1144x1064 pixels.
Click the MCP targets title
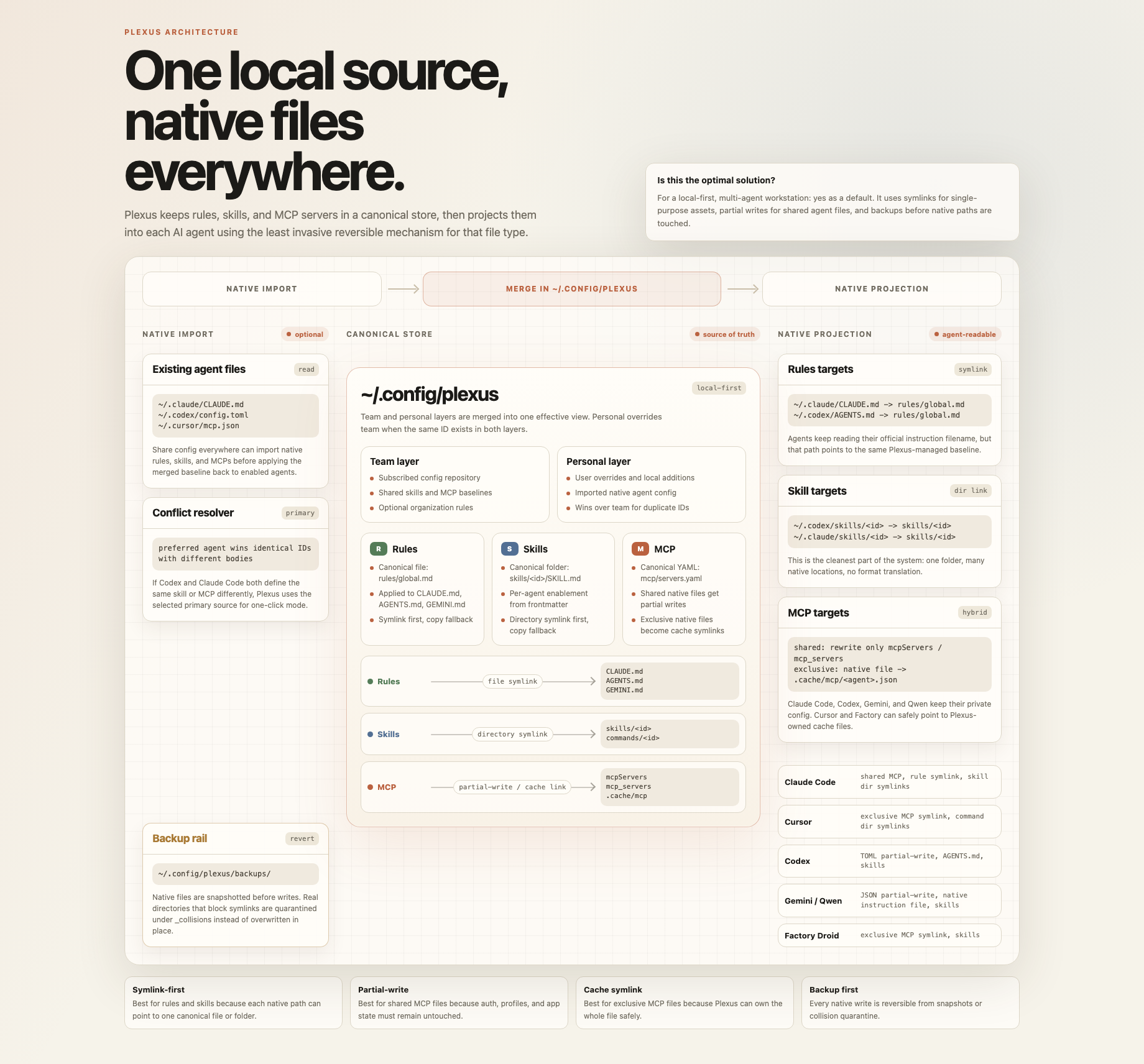pos(818,613)
